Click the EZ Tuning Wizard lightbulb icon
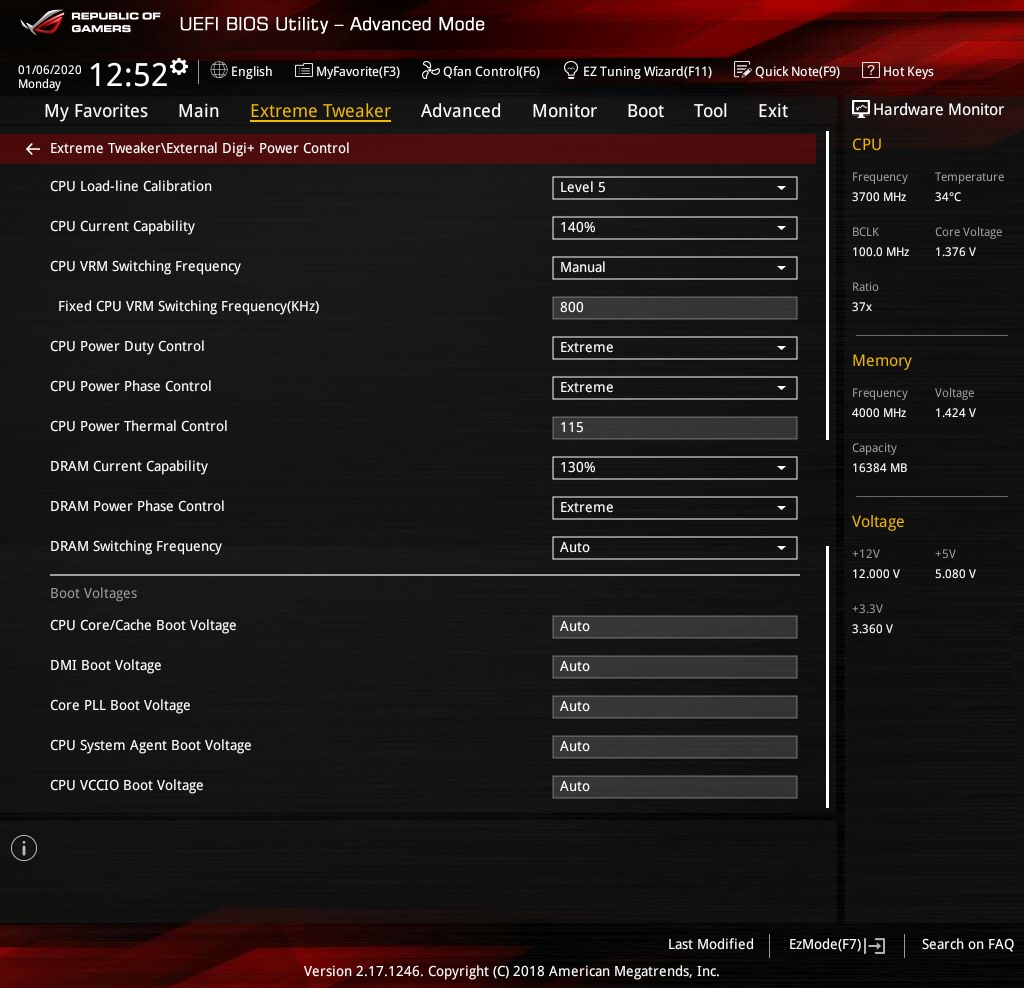 click(570, 70)
